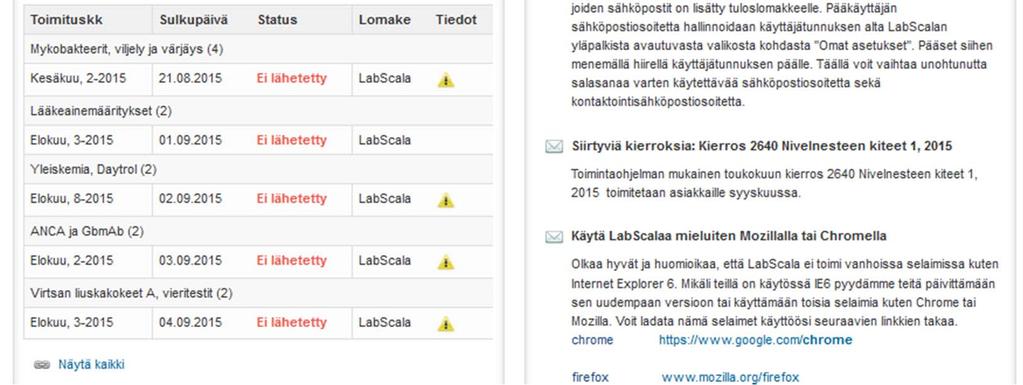Click envelope icon beside Siirtyviä kierroksia message
Image resolution: width=1023 pixels, height=385 pixels.
554,147
